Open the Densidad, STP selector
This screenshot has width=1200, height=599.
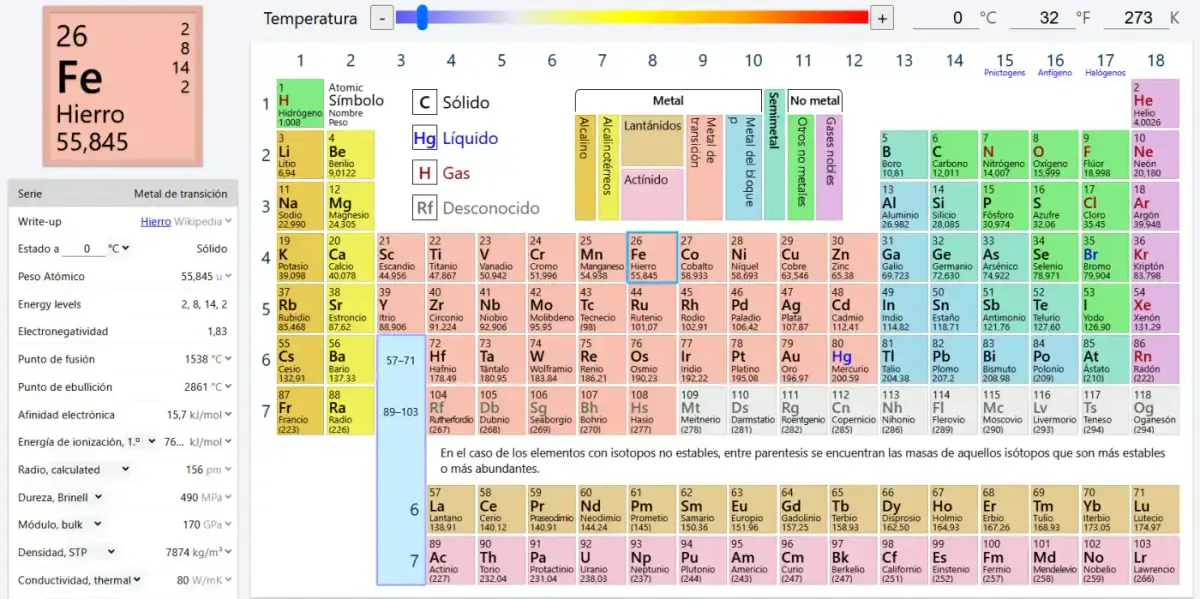click(66, 552)
